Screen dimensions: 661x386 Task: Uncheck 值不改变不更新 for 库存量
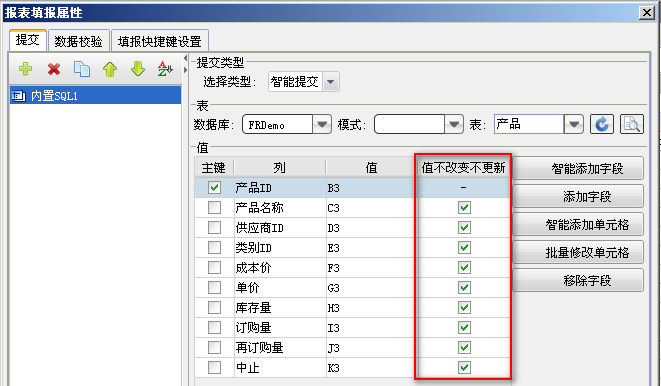(464, 308)
